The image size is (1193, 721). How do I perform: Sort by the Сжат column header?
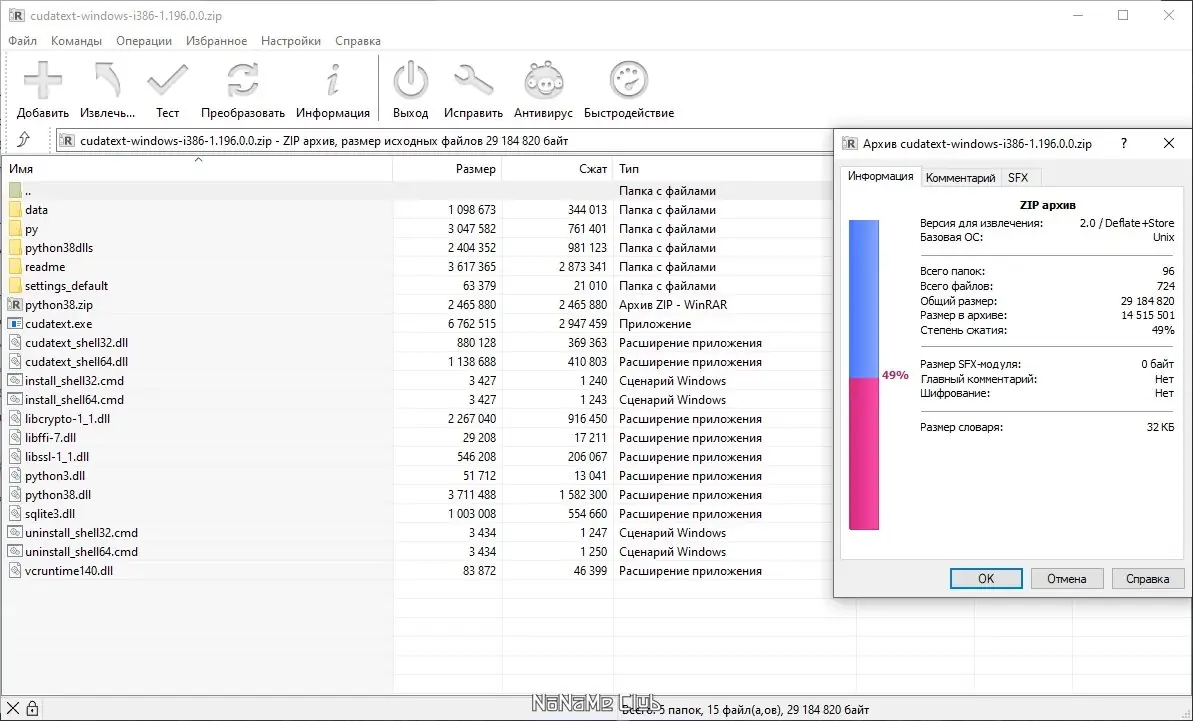[x=558, y=169]
